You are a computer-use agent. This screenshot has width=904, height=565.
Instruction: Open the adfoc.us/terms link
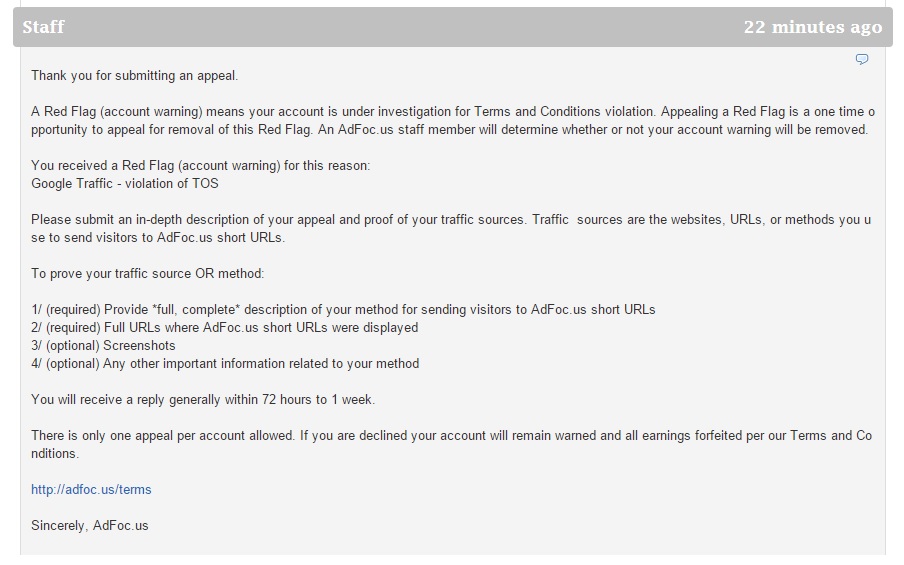tap(91, 490)
